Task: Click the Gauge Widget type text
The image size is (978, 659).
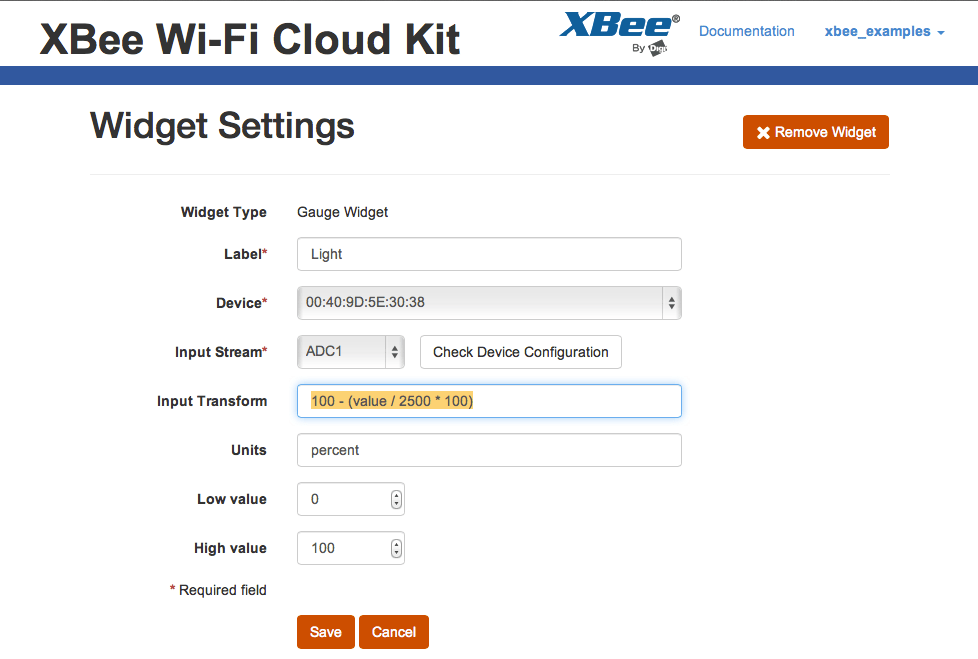Action: [342, 212]
